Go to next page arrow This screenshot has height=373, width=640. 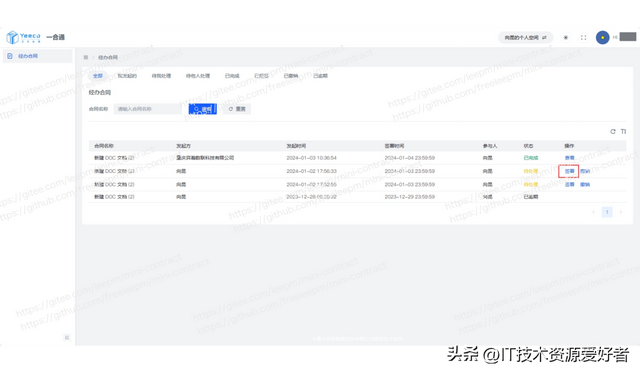tap(621, 212)
